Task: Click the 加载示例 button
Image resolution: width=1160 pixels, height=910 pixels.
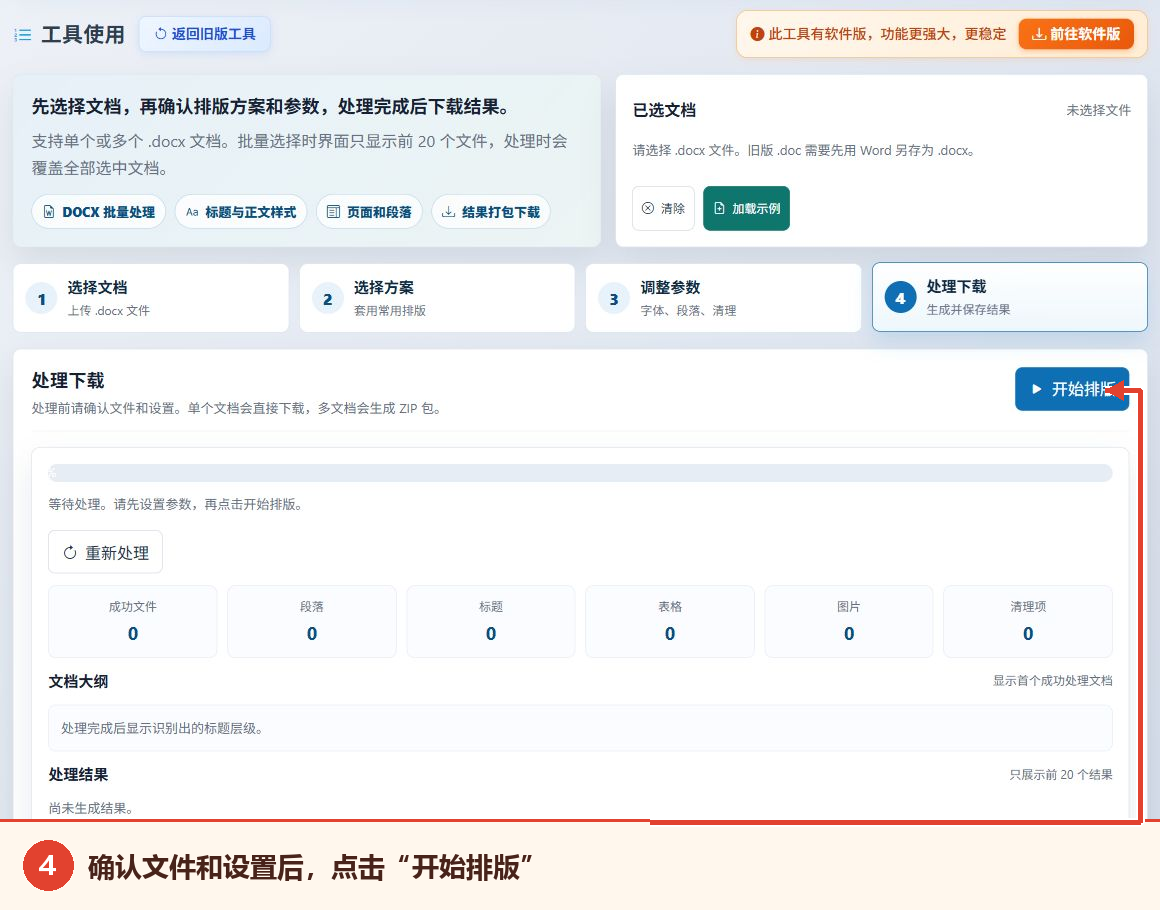Action: coord(746,209)
